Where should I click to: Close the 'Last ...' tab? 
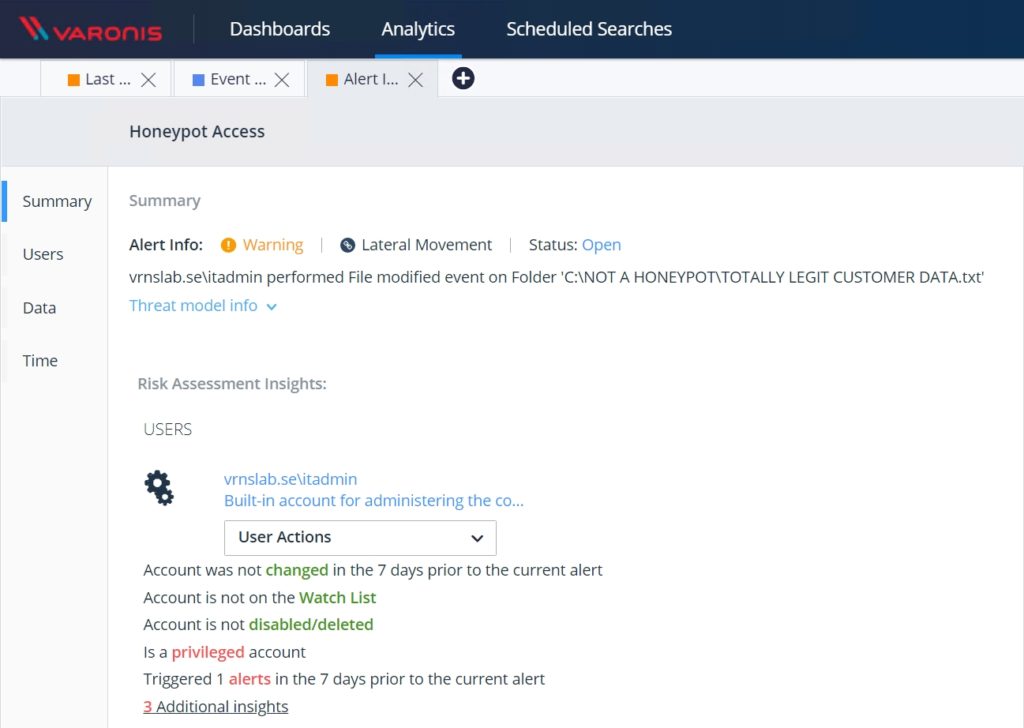149,80
